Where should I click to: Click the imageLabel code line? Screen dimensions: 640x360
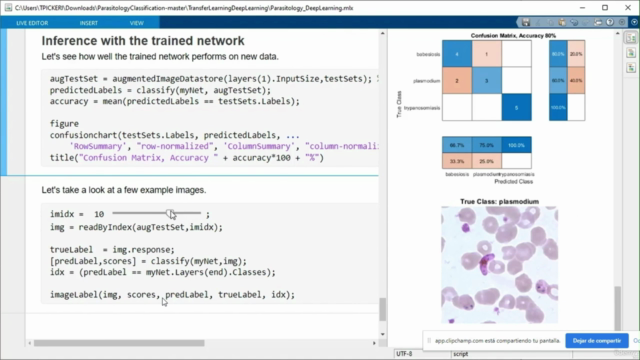172,295
